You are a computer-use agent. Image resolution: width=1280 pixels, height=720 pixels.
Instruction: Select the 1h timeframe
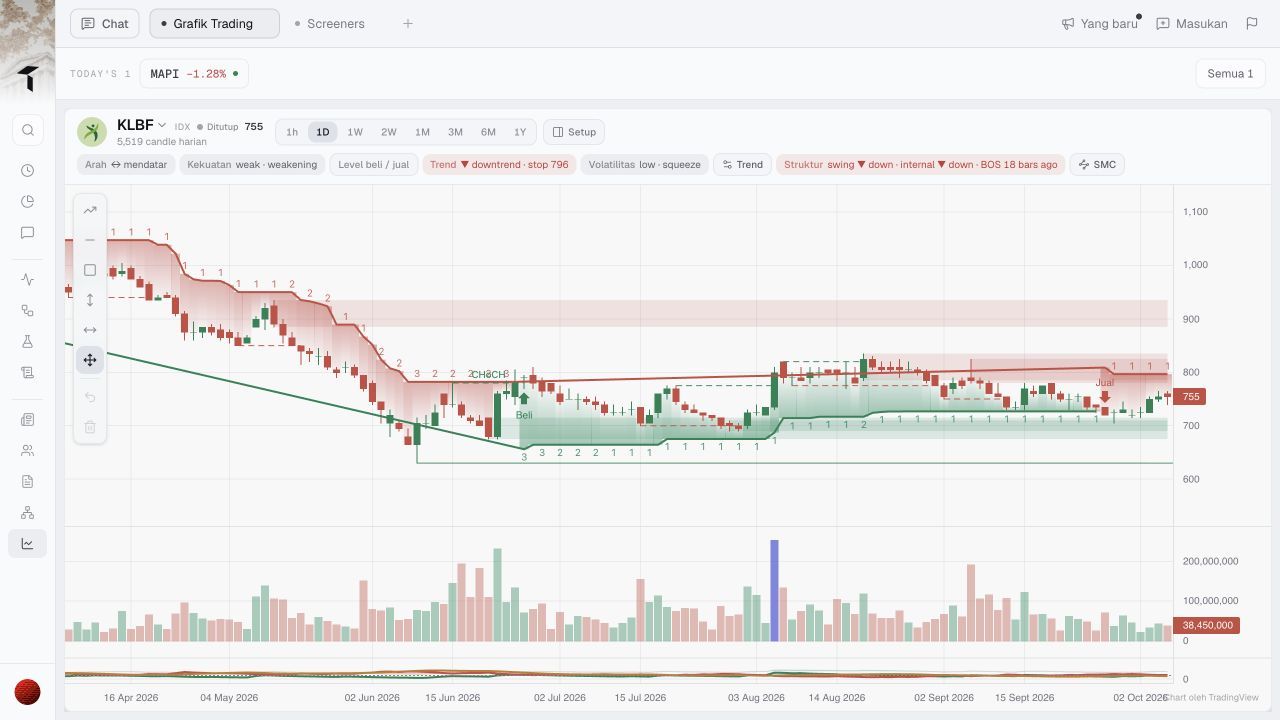292,132
